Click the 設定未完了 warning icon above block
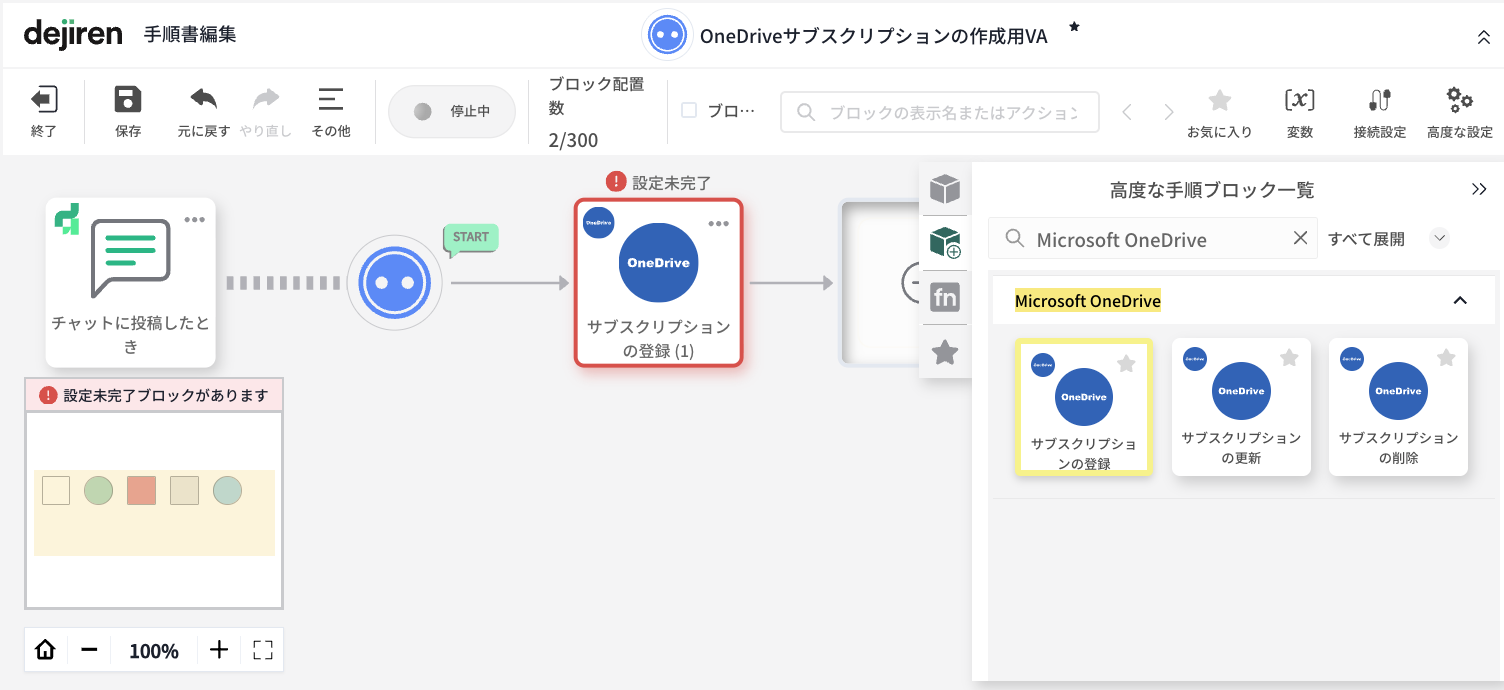 coord(616,182)
